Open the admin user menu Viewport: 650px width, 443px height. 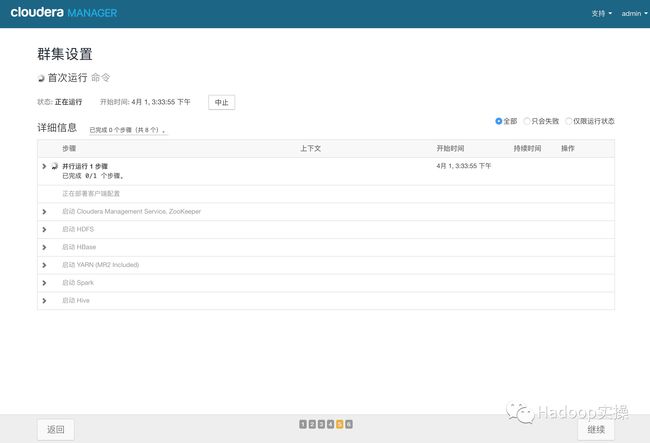click(x=634, y=14)
